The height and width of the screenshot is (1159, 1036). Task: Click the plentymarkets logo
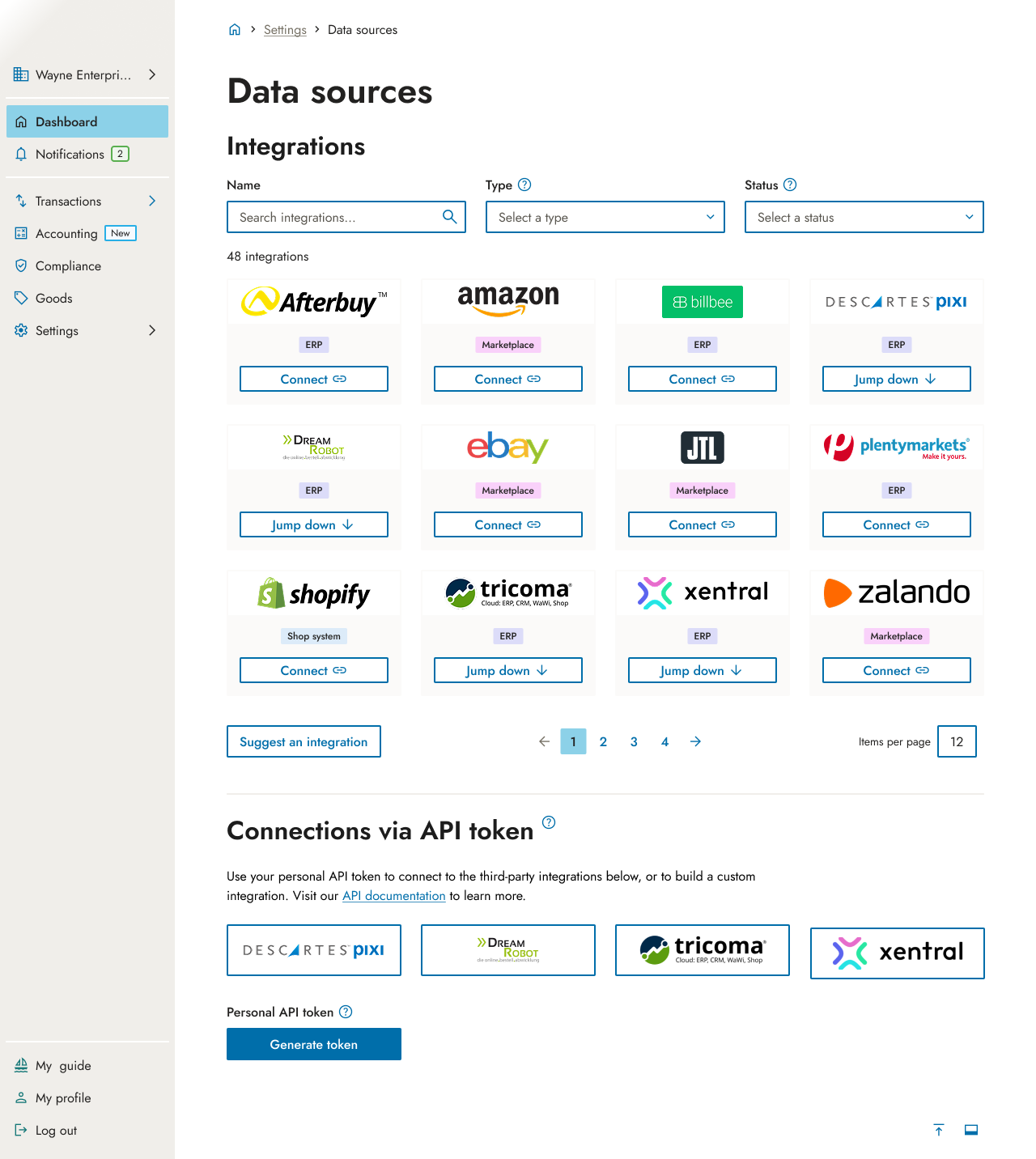tap(897, 447)
